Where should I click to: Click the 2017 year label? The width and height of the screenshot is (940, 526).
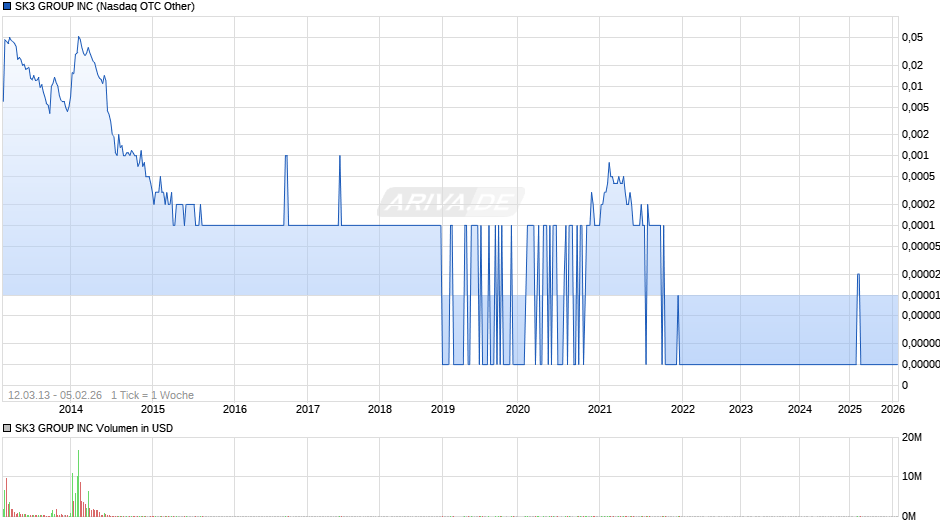308,409
